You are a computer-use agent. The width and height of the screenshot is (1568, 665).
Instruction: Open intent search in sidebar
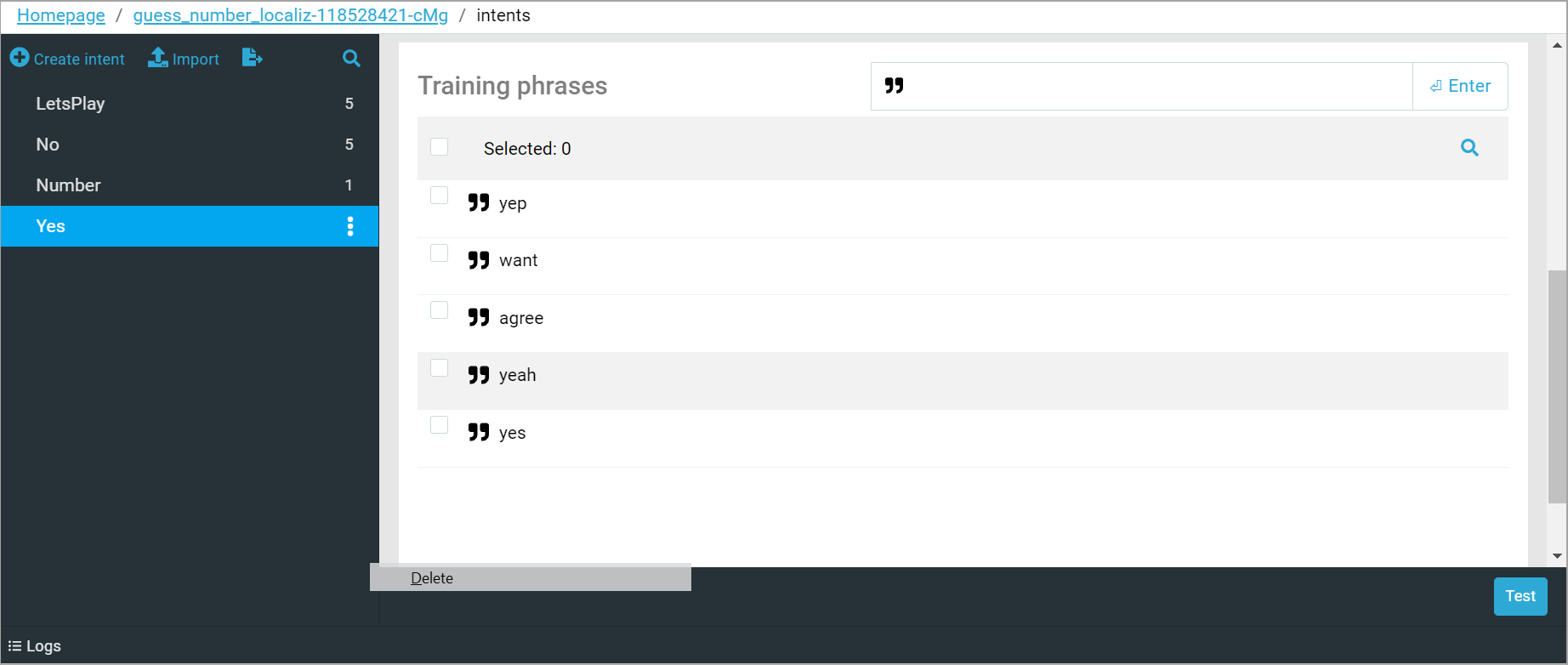click(x=351, y=59)
